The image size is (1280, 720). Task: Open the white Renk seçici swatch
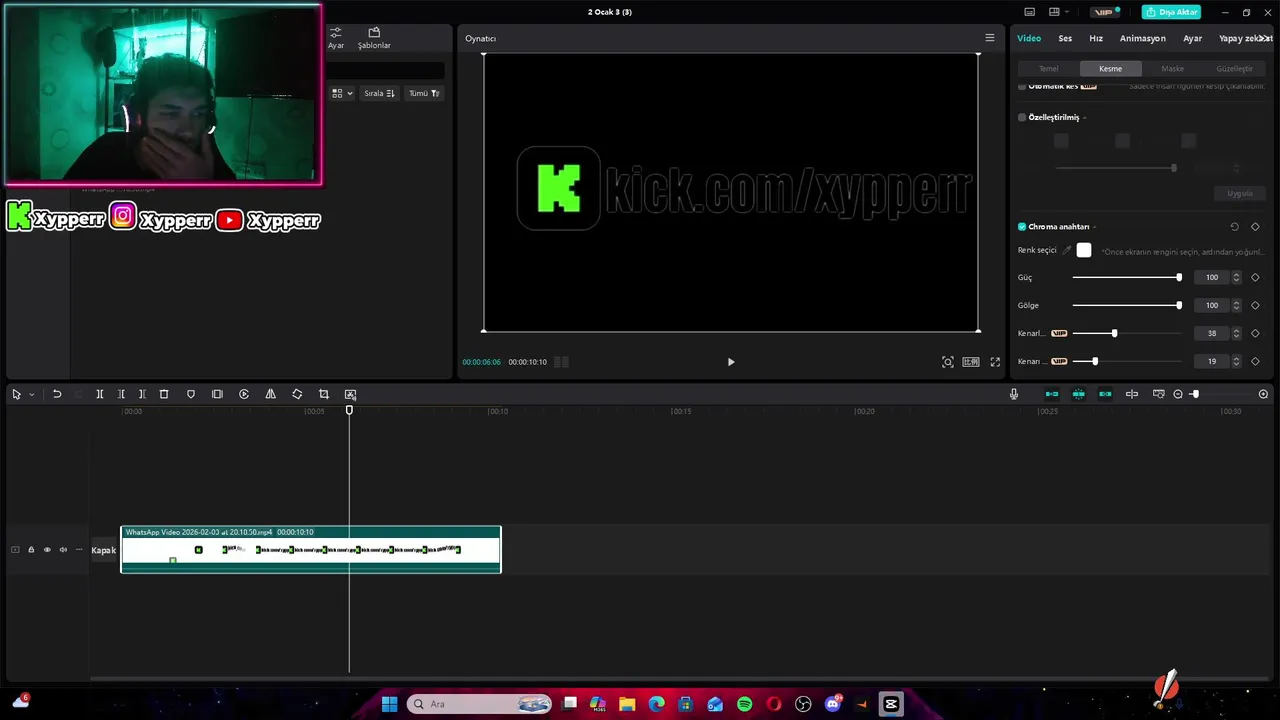tap(1084, 250)
